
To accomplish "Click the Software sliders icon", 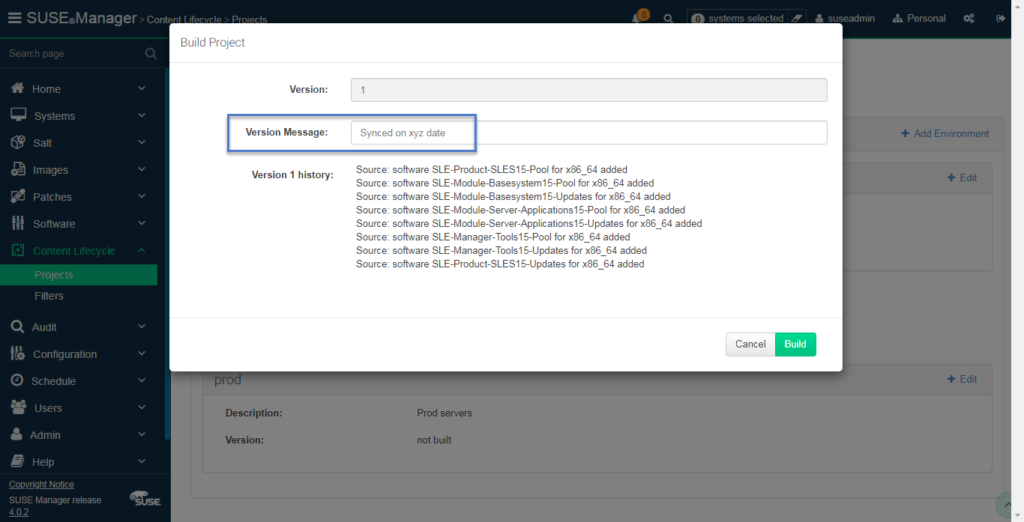I will tap(18, 223).
